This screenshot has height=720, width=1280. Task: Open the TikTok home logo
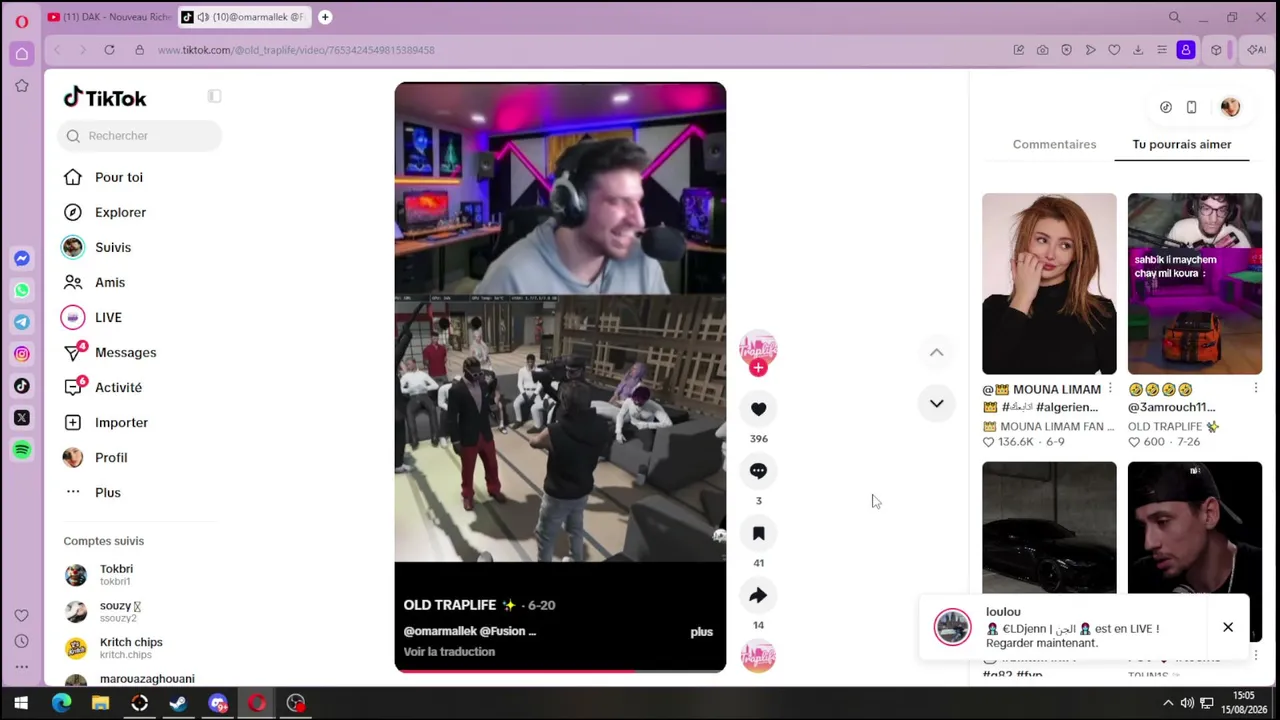pos(105,97)
